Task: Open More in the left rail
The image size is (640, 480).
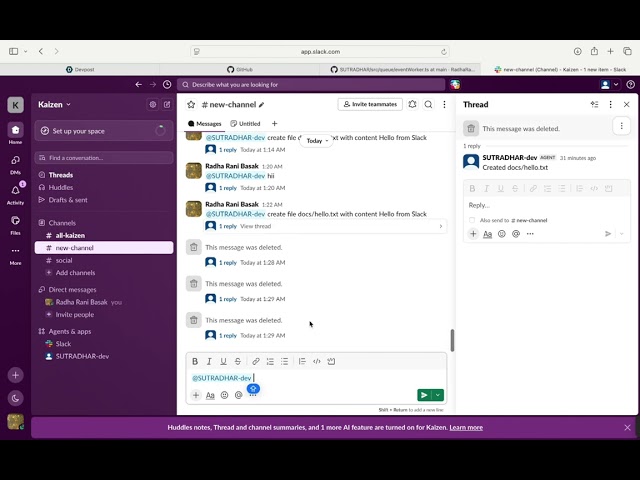Action: point(16,255)
